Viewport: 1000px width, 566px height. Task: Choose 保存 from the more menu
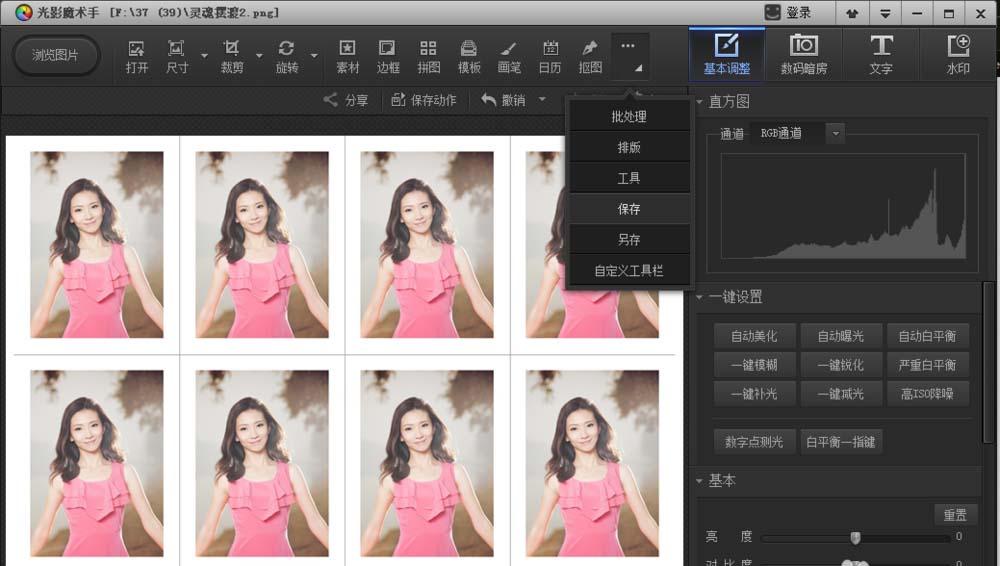629,209
